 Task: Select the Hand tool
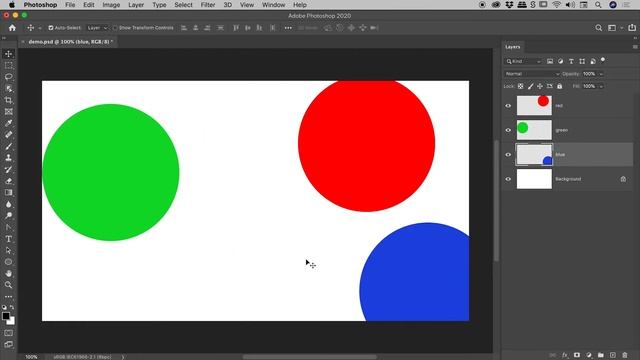[9, 273]
